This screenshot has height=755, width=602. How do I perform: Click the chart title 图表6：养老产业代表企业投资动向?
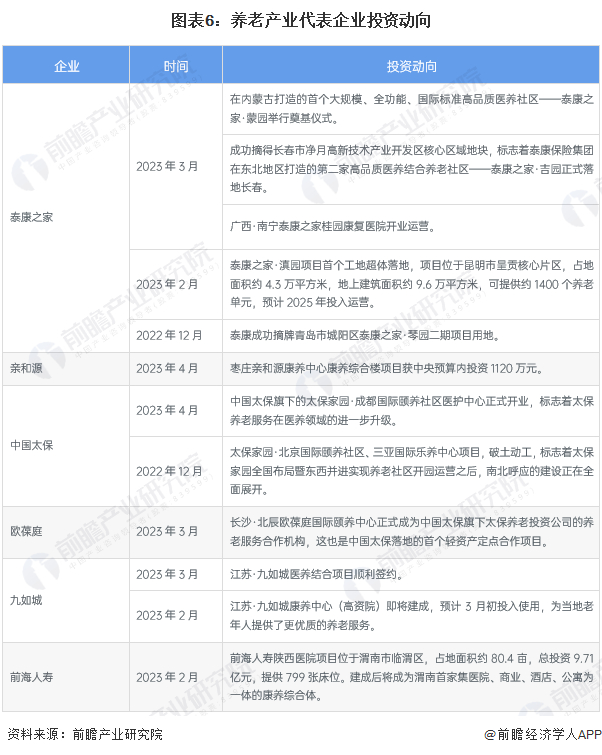[301, 21]
